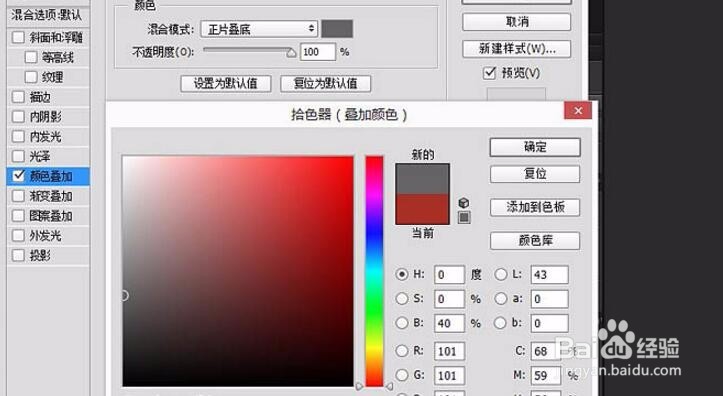
Task: Click the M magenta input field showing 59
Action: [546, 376]
